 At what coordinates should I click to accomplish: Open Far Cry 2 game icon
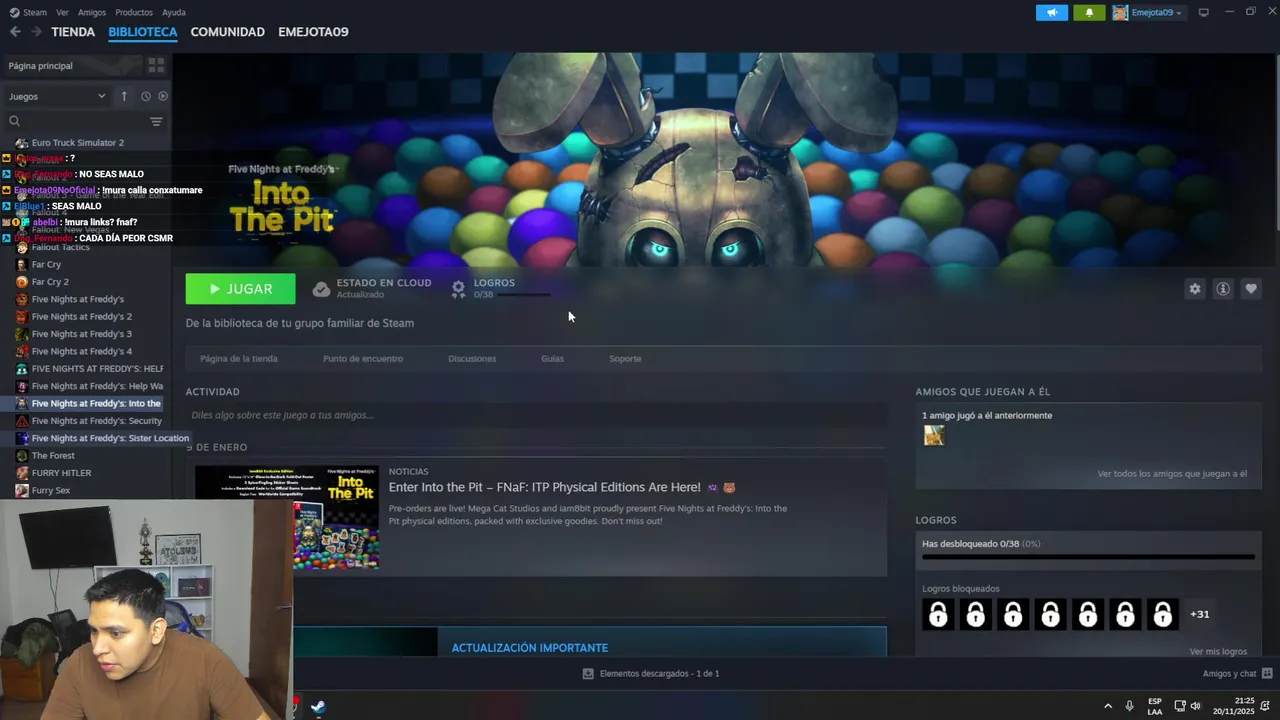pos(22,282)
